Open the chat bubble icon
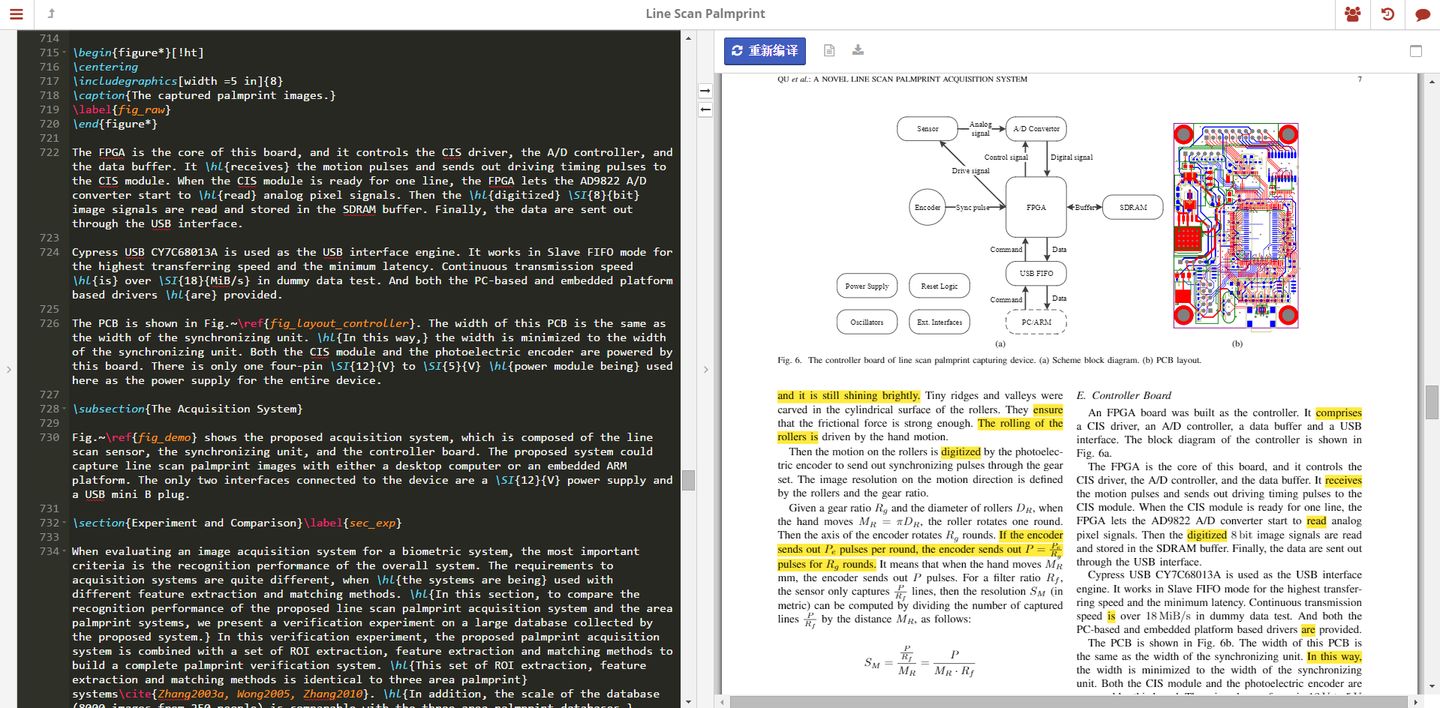Viewport: 1440px width, 708px height. click(x=1422, y=14)
